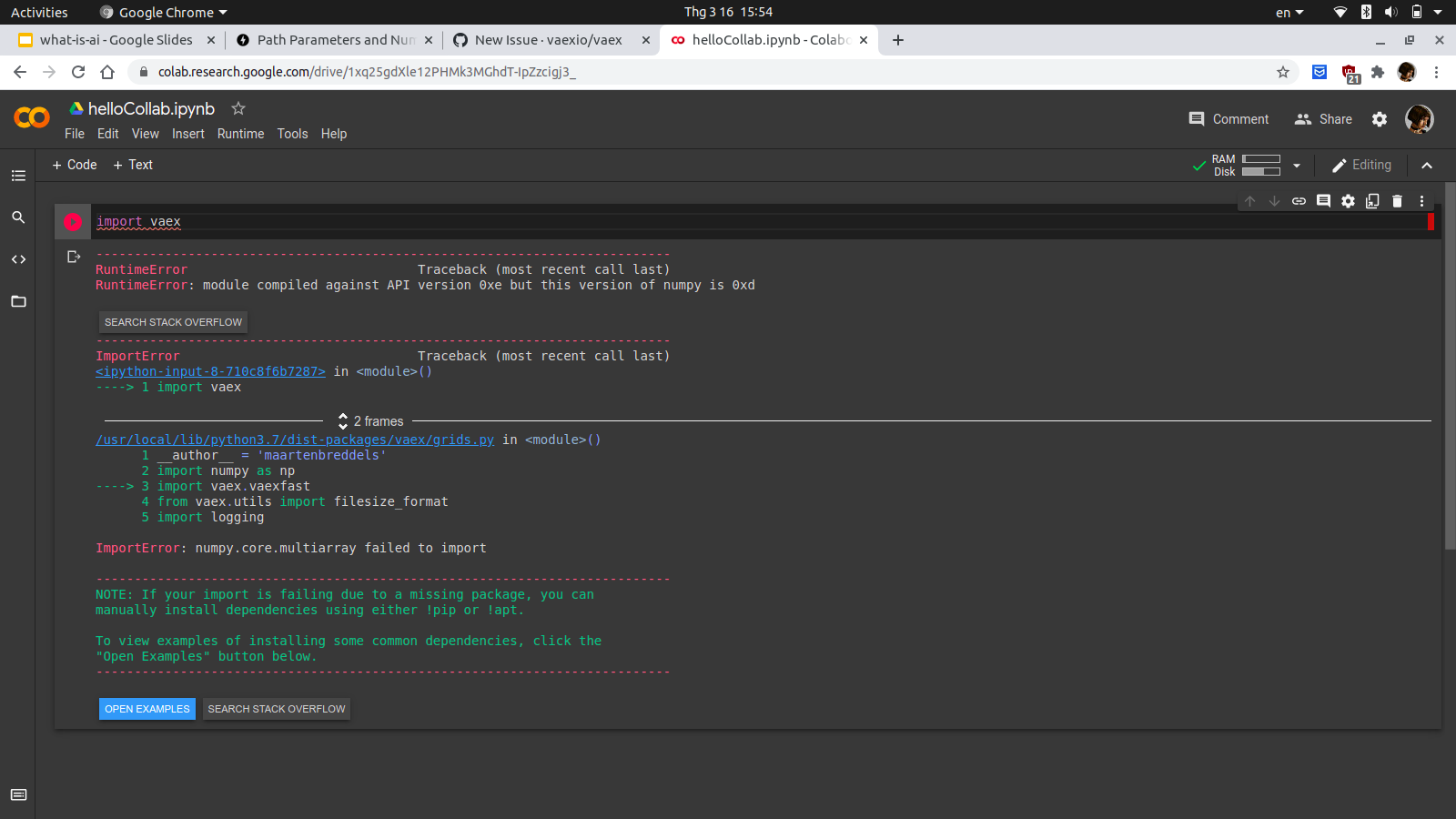Open the Files sidebar panel
This screenshot has width=1456, height=819.
[18, 301]
